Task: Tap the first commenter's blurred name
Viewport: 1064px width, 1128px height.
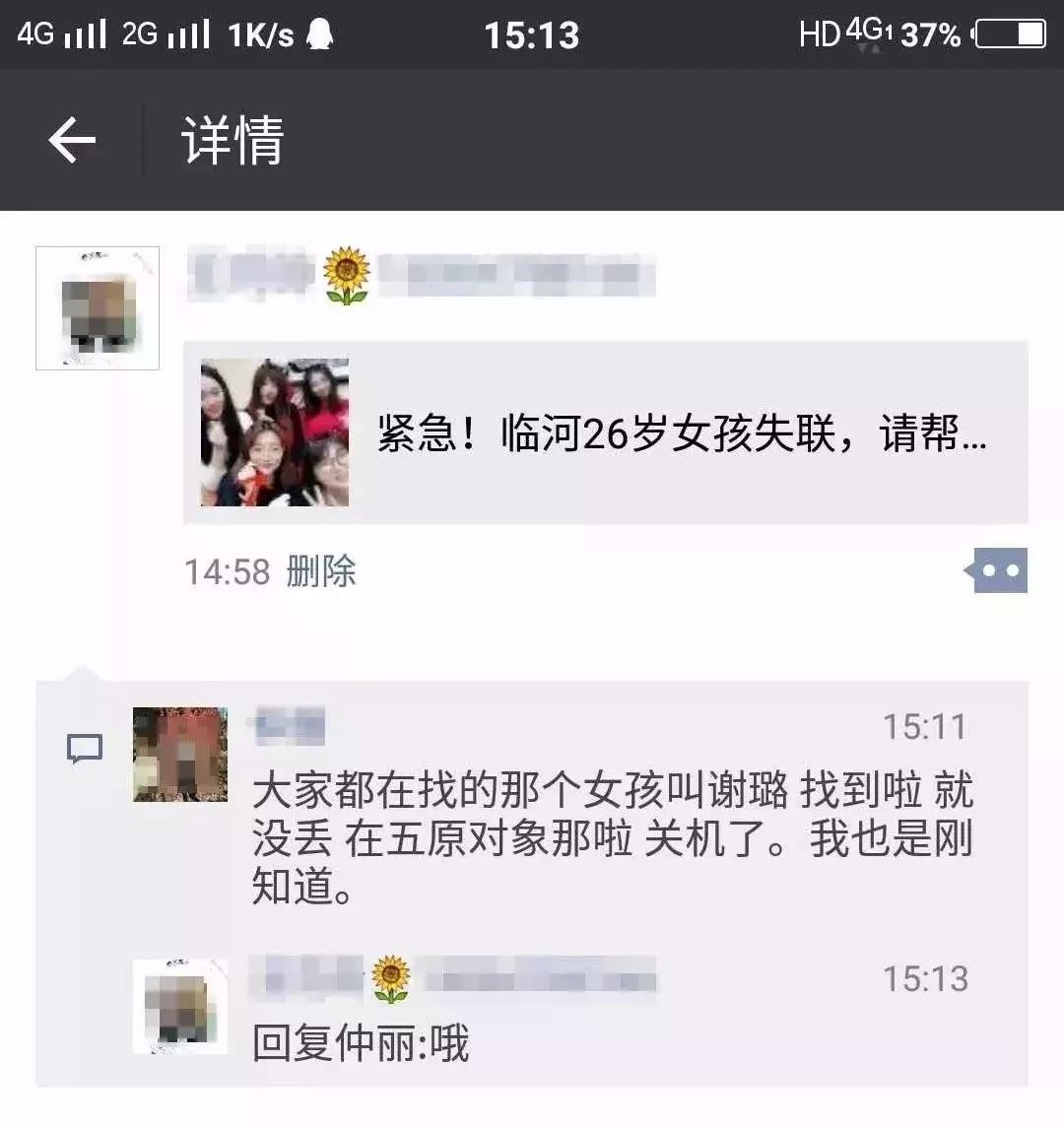Action: click(x=287, y=726)
